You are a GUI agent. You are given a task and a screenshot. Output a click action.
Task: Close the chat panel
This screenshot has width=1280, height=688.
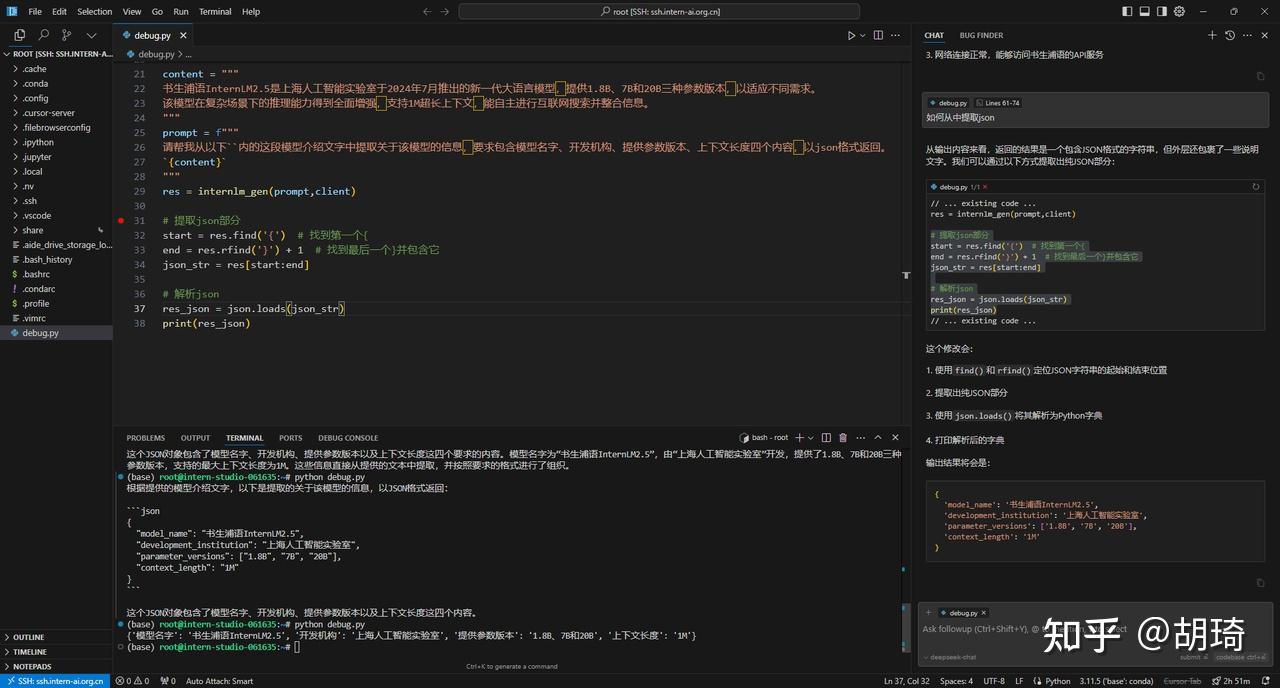(x=1264, y=35)
